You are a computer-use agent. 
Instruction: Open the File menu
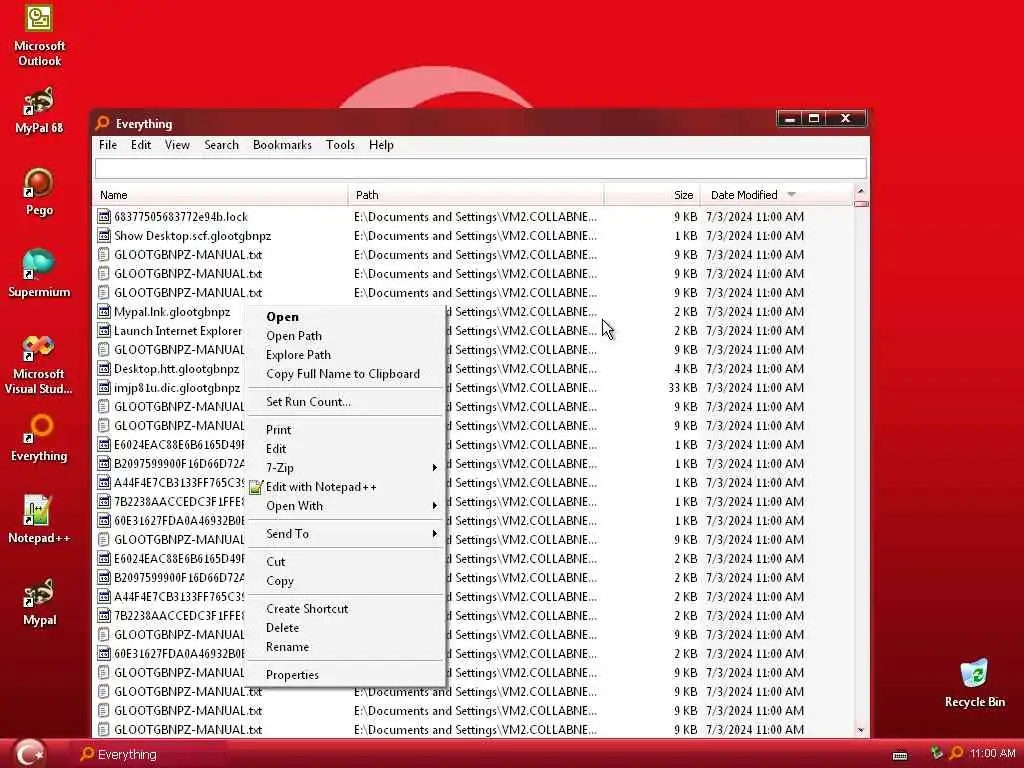pyautogui.click(x=108, y=145)
